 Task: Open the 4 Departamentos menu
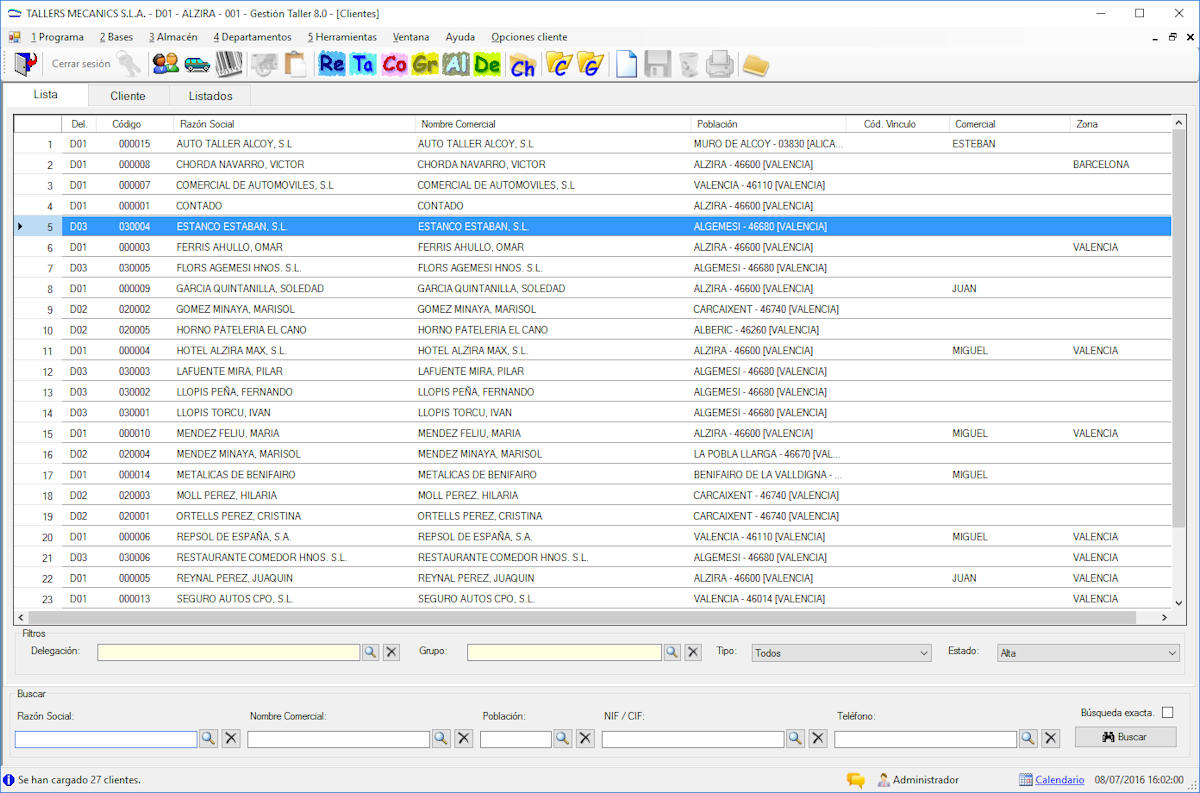click(x=252, y=37)
